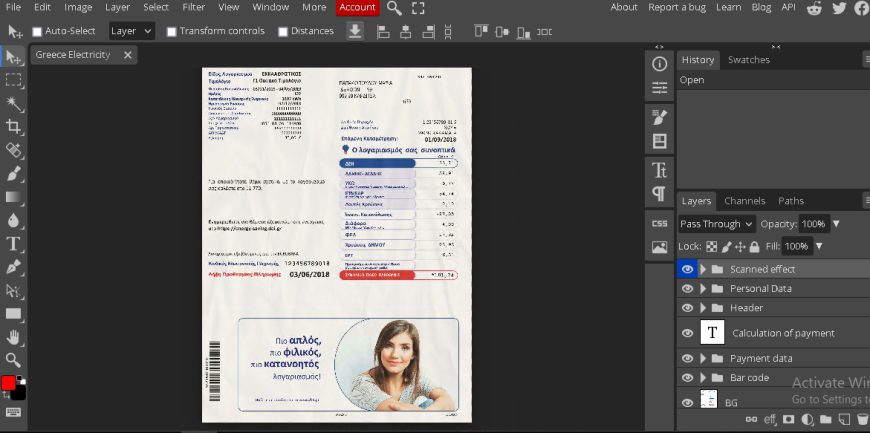Select the Path Selection arrow tool

click(x=14, y=290)
